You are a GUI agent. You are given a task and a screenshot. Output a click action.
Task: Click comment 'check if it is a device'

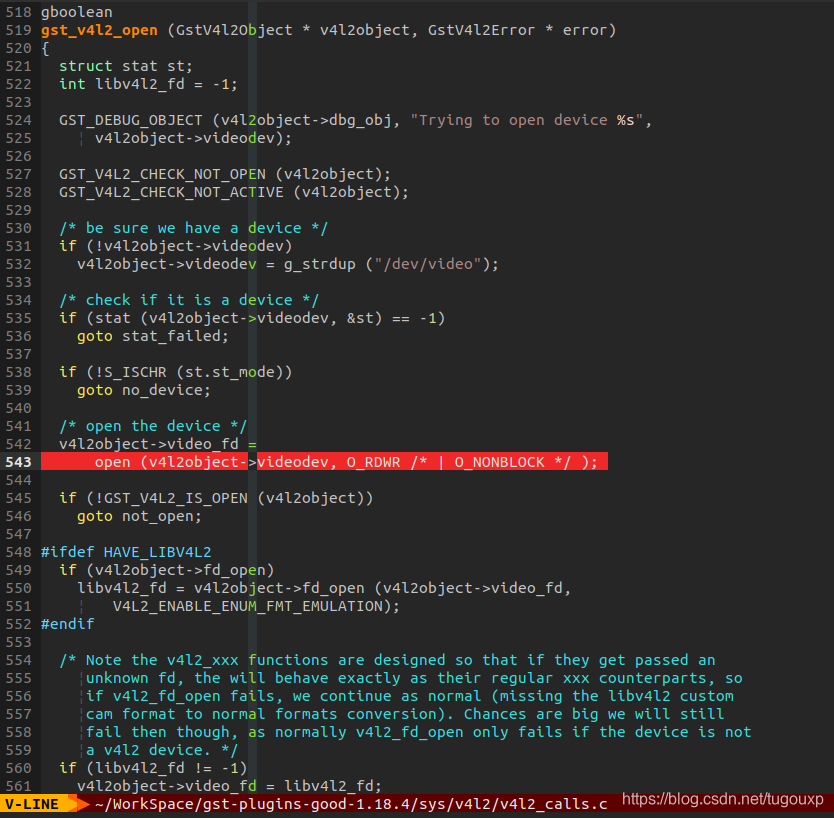point(189,300)
